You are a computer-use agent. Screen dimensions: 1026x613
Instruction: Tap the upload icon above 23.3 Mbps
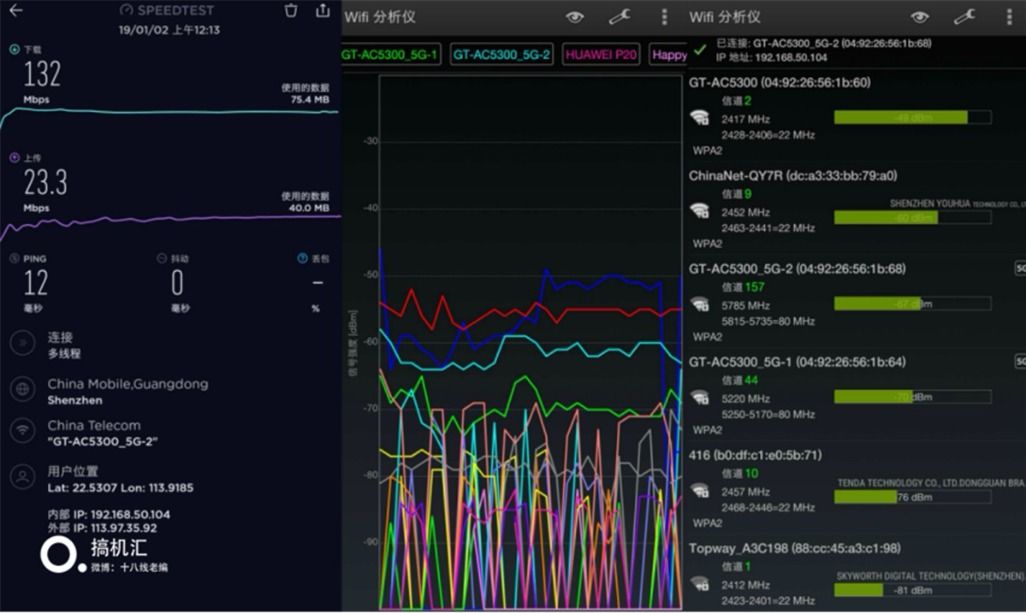tap(14, 158)
